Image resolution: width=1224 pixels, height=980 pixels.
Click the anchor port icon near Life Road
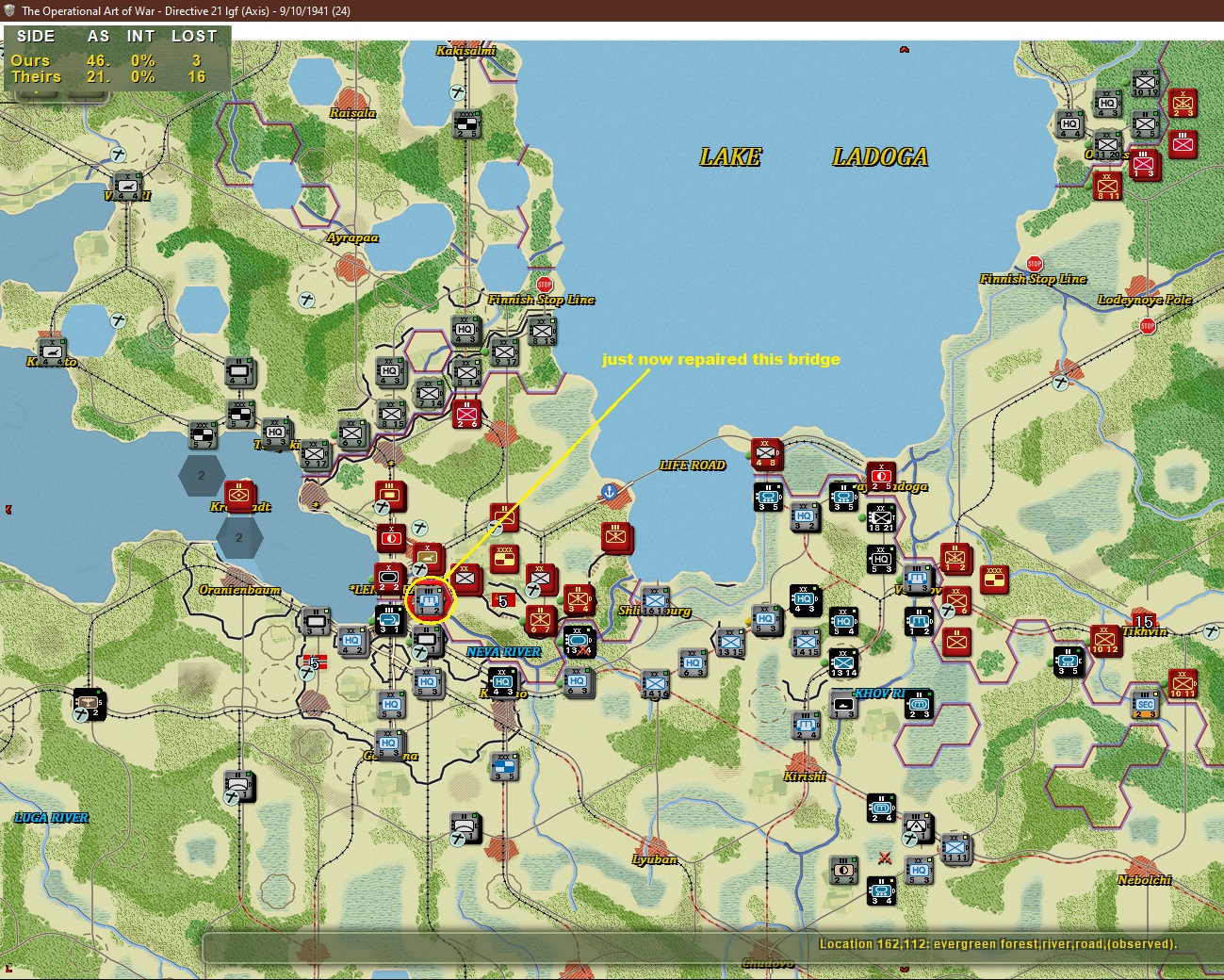pos(610,492)
